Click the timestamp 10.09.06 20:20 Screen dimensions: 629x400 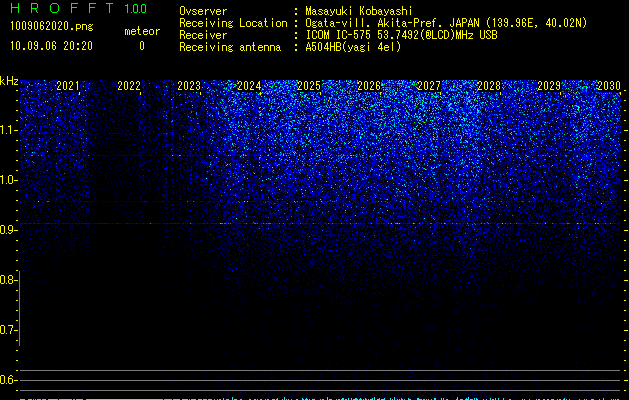51,46
